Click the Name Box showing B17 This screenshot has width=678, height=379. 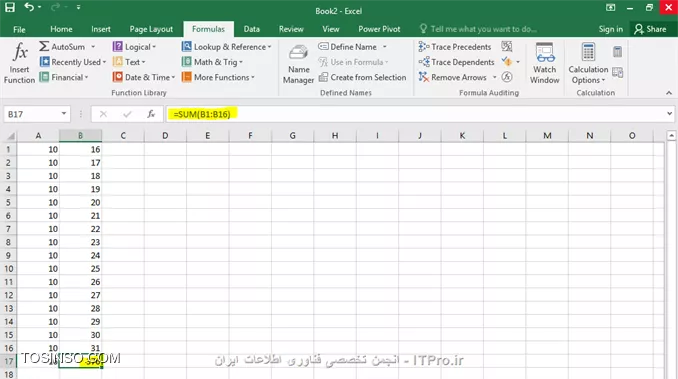(32, 114)
